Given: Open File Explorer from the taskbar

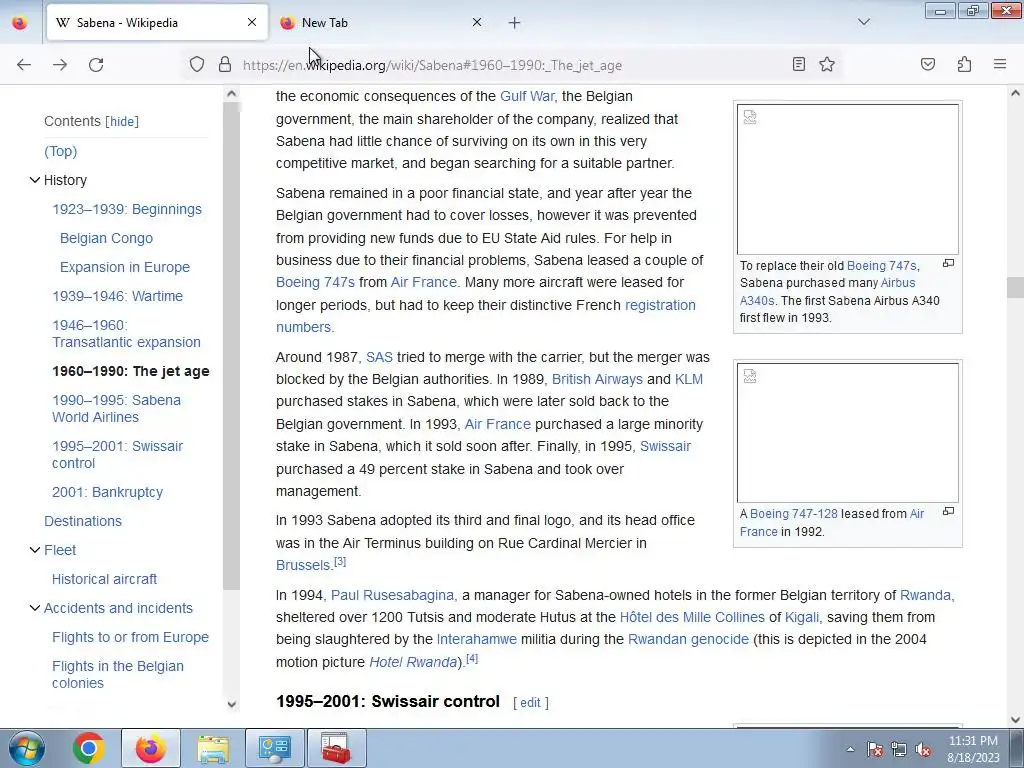Looking at the screenshot, I should coord(213,748).
